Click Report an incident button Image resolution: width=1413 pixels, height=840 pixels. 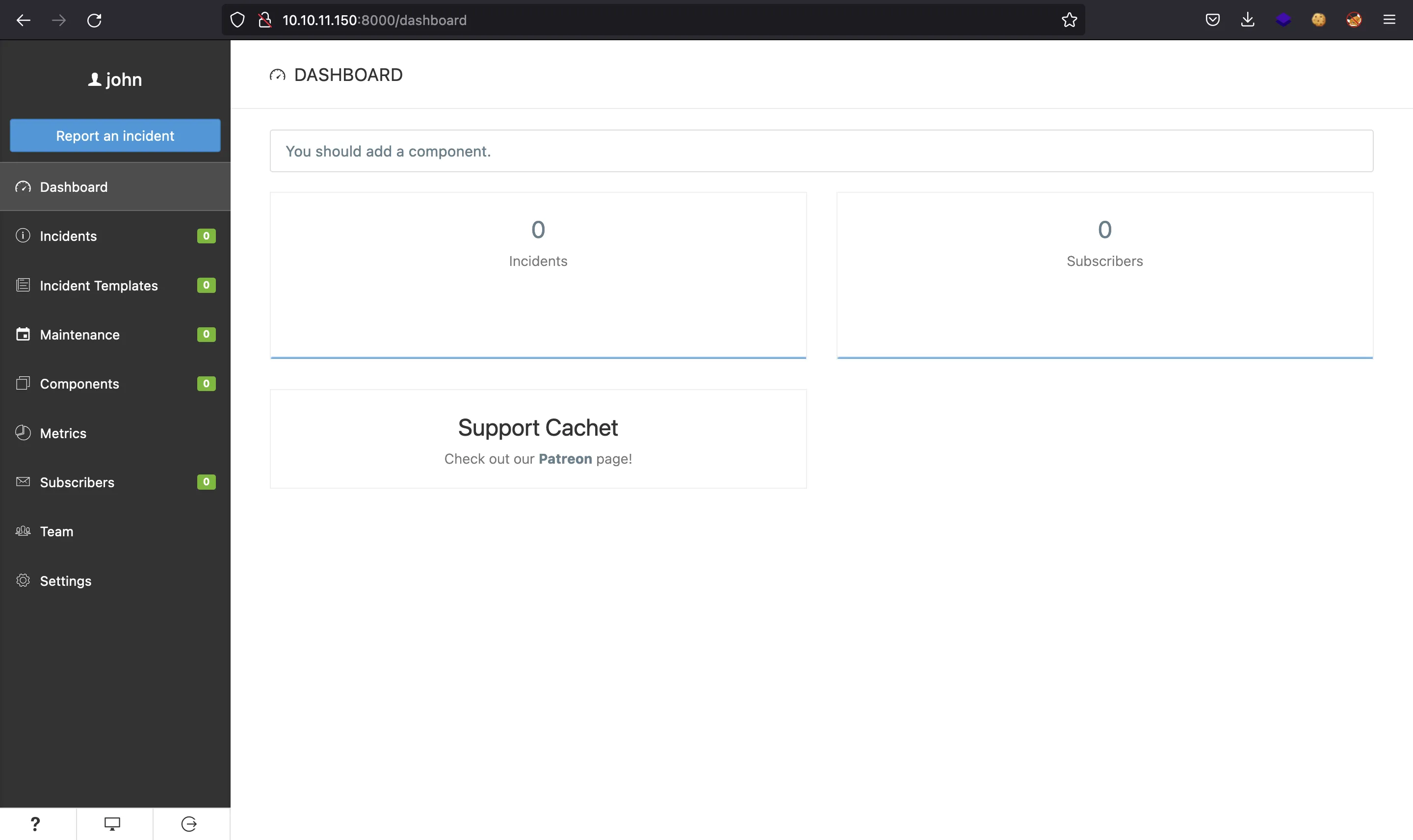click(115, 135)
